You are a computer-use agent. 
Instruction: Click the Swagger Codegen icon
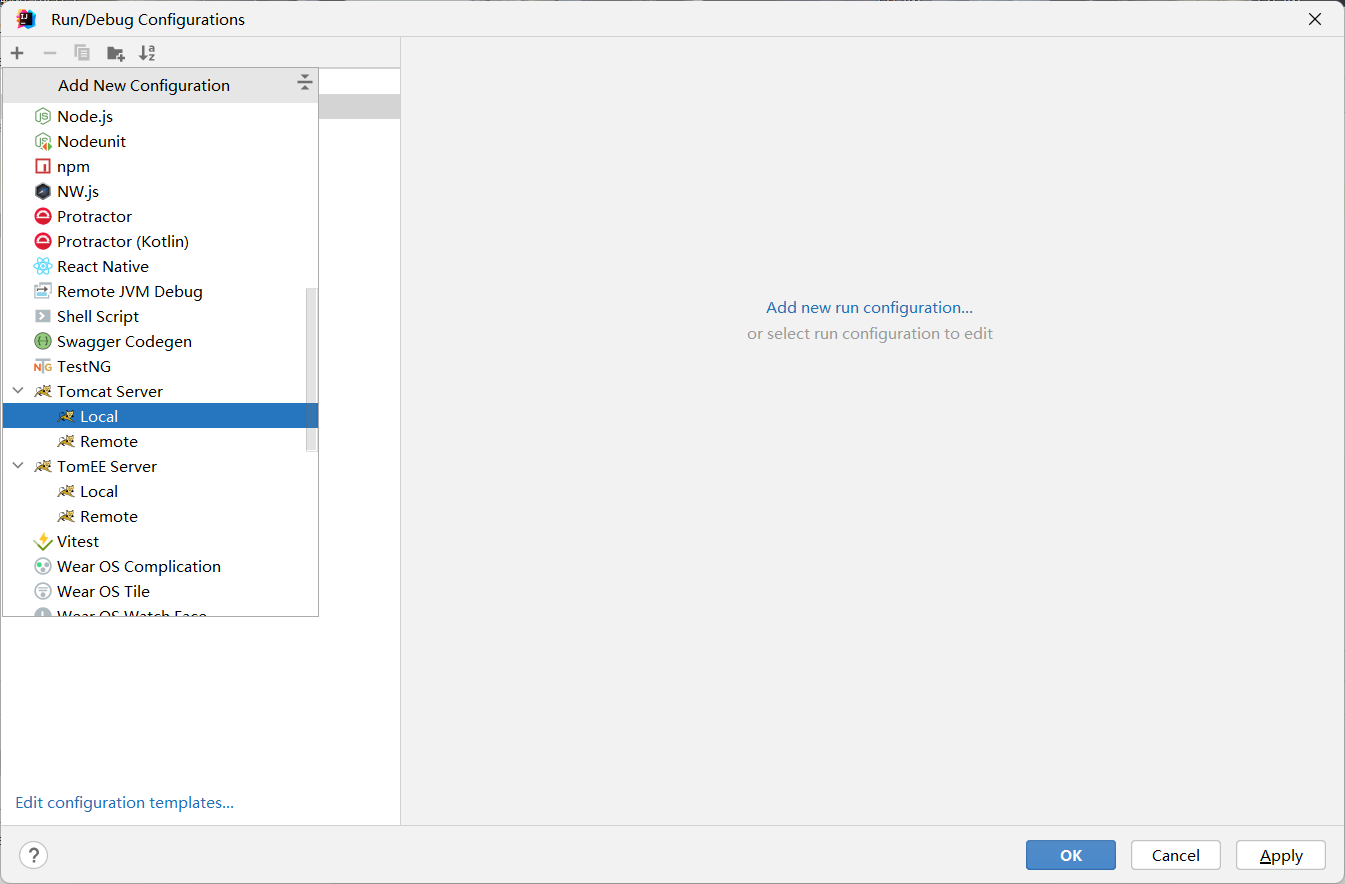pyautogui.click(x=43, y=341)
